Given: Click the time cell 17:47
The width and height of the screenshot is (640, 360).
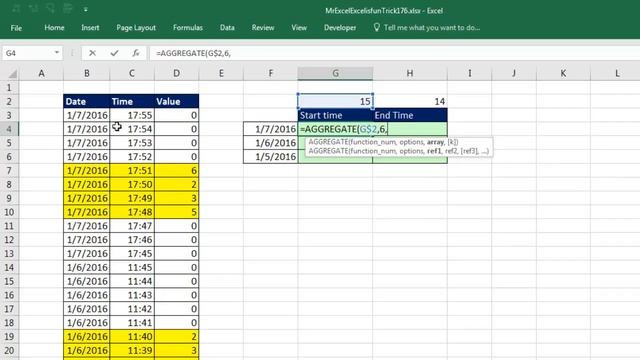Looking at the screenshot, I should [132, 226].
